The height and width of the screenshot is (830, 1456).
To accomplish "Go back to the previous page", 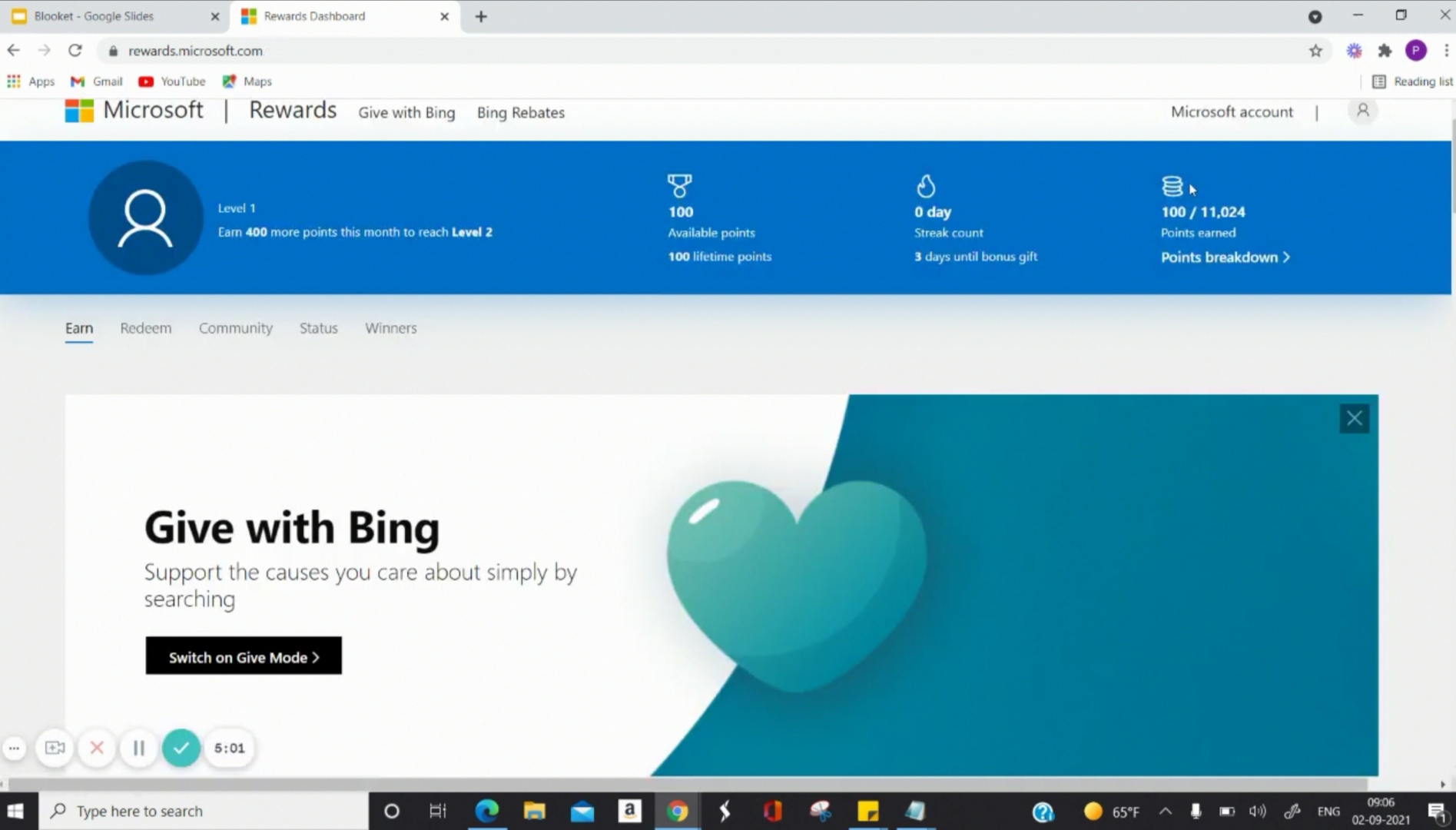I will point(14,51).
